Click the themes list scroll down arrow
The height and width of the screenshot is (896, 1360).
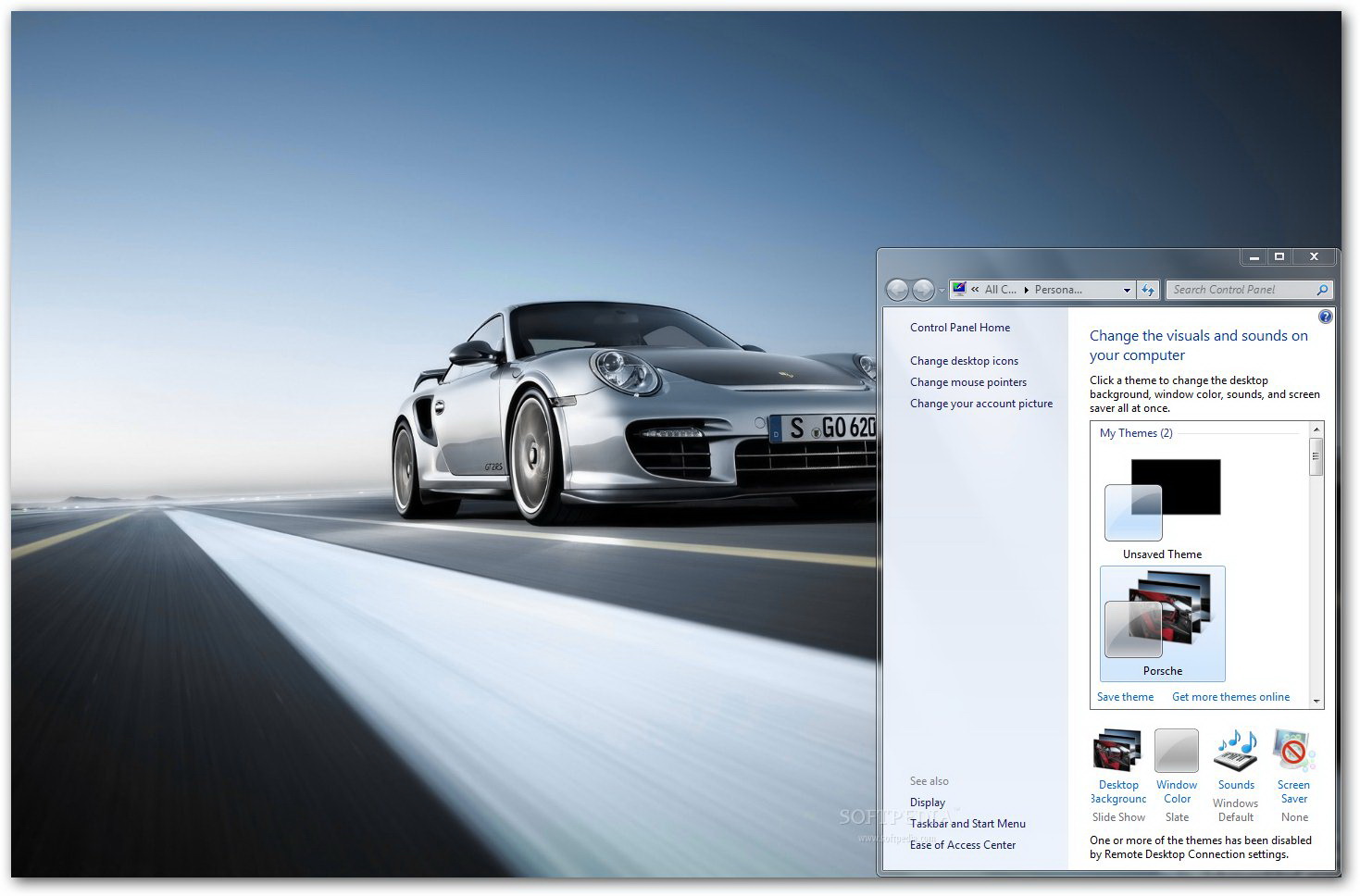click(1316, 702)
